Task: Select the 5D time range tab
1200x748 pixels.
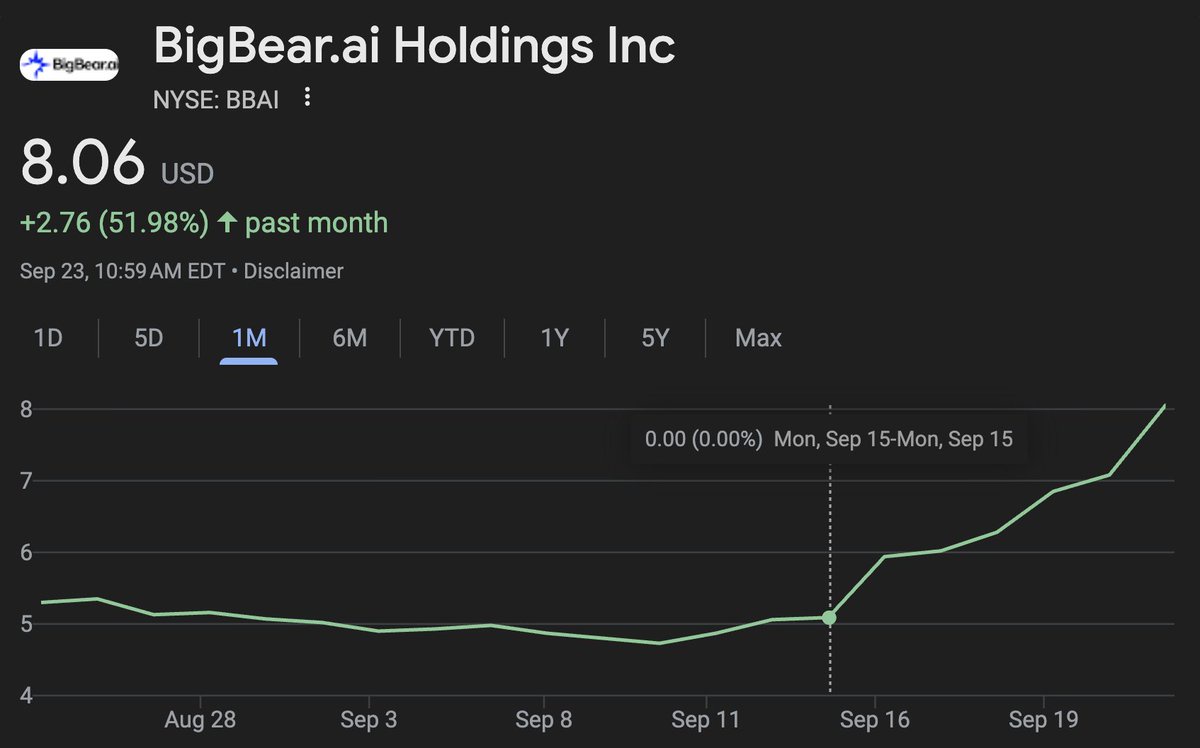Action: [148, 338]
